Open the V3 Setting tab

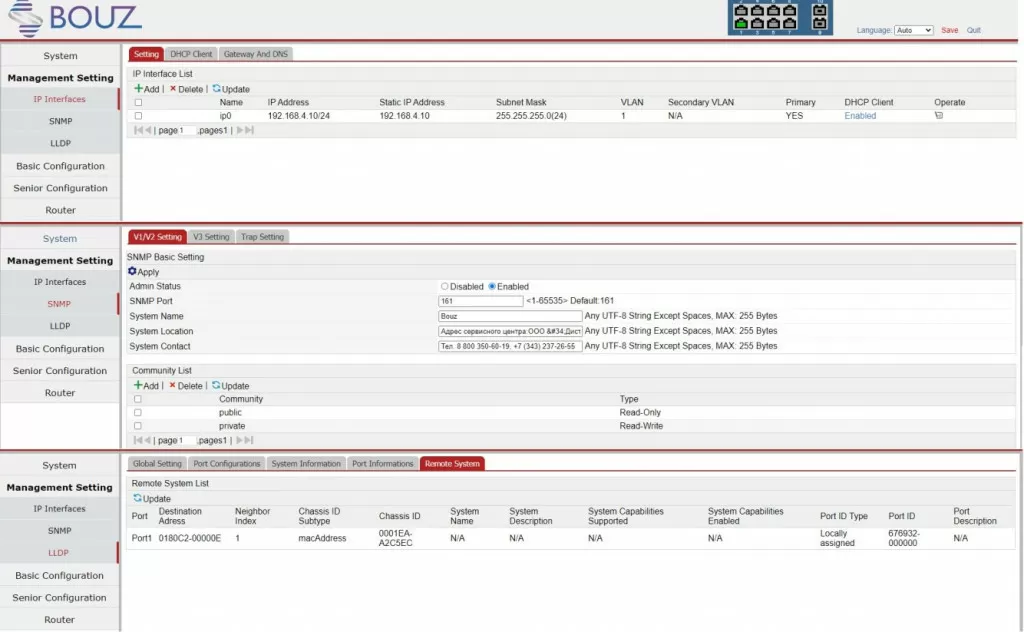(x=211, y=237)
